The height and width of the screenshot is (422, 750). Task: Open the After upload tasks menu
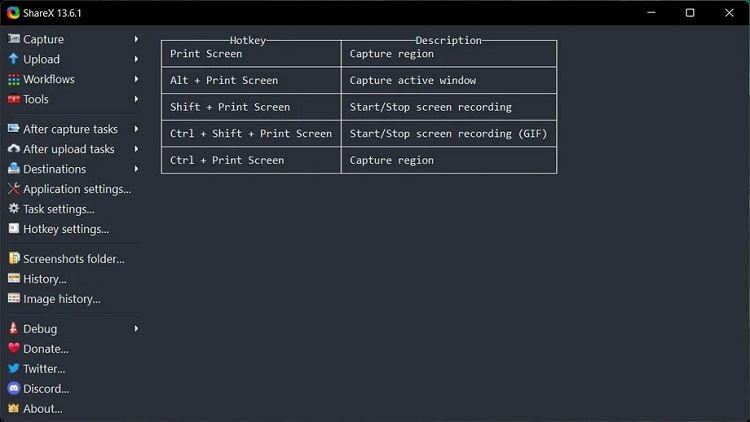click(69, 149)
